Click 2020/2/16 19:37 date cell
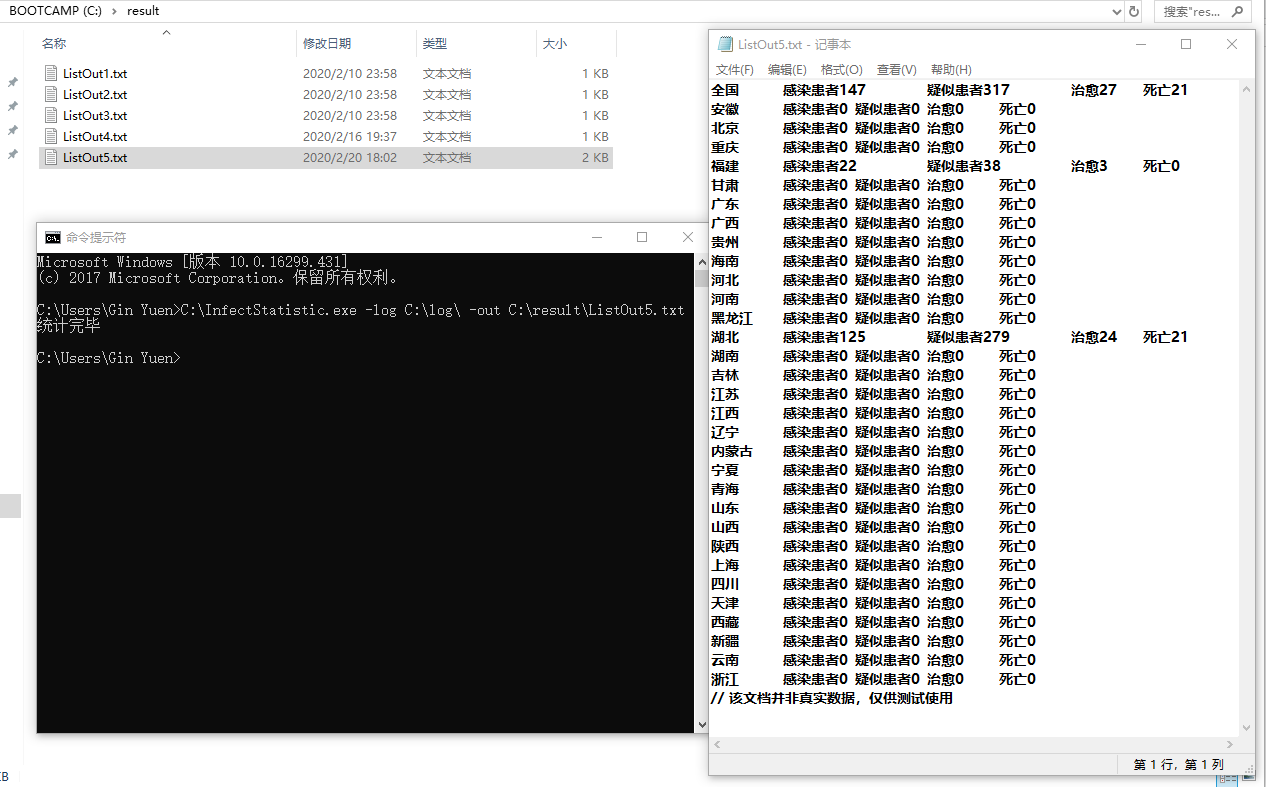Screen dimensions: 1266x787 pos(350,136)
